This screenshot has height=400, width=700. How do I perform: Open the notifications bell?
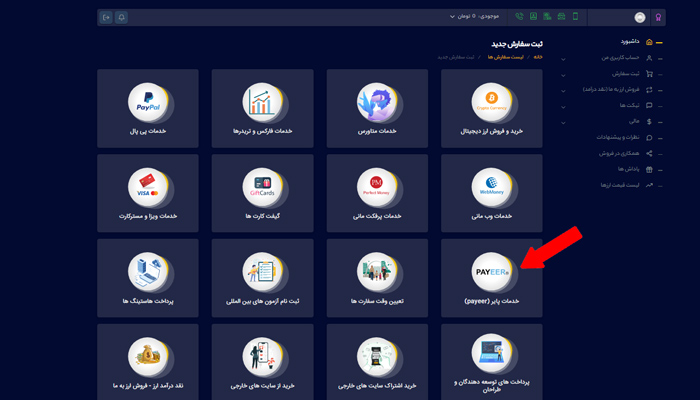point(121,17)
